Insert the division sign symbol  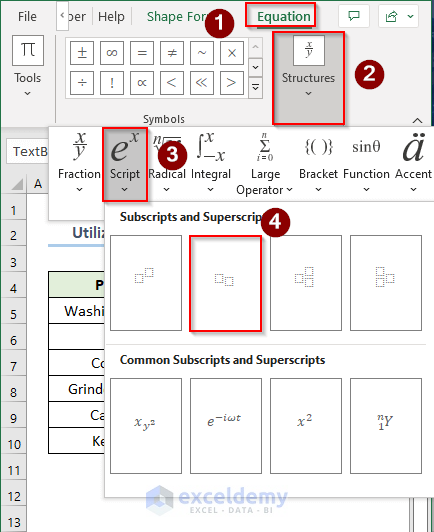[82, 82]
